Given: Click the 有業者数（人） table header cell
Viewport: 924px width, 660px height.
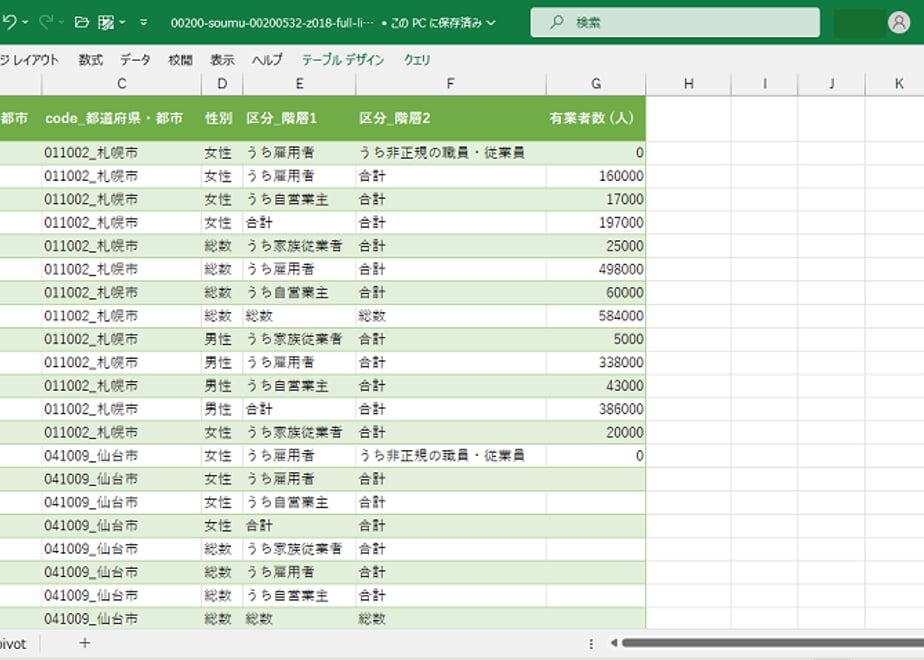Looking at the screenshot, I should pyautogui.click(x=591, y=118).
